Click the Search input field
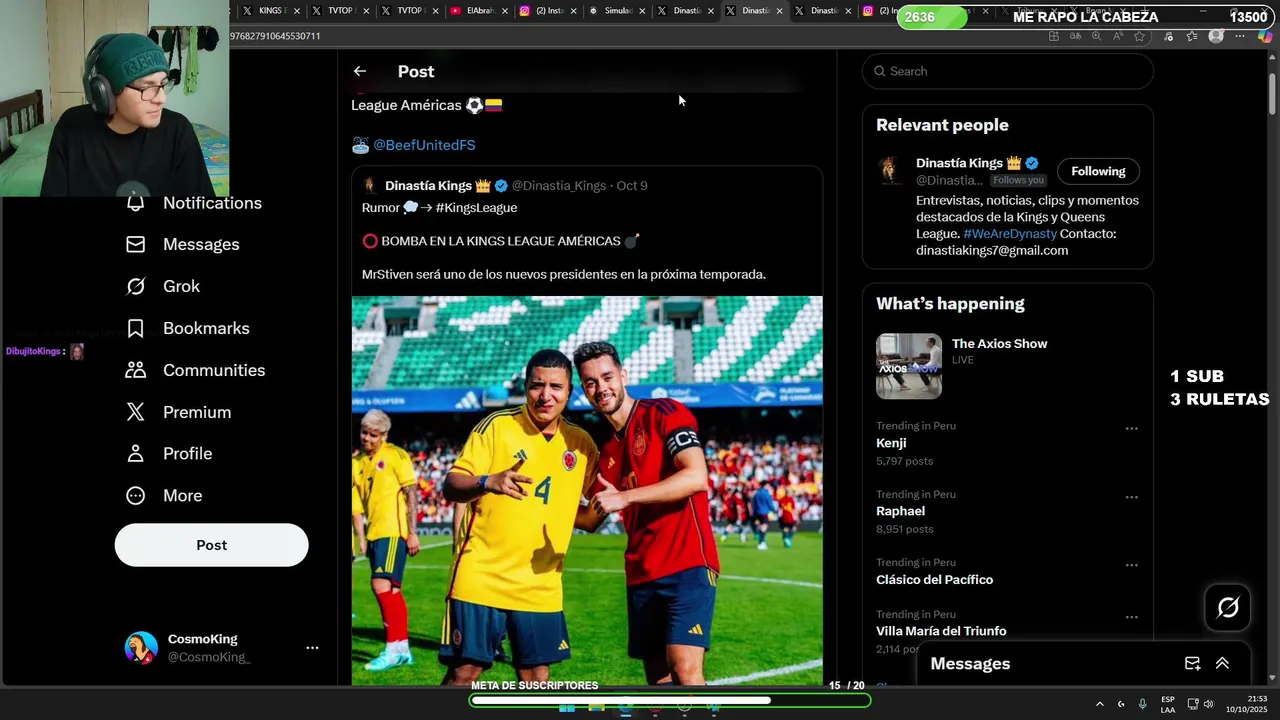Viewport: 1280px width, 720px height. (1008, 71)
